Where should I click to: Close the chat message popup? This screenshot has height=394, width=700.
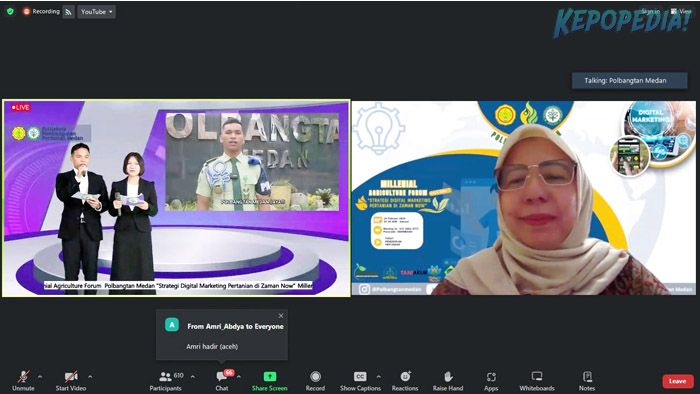pos(281,316)
